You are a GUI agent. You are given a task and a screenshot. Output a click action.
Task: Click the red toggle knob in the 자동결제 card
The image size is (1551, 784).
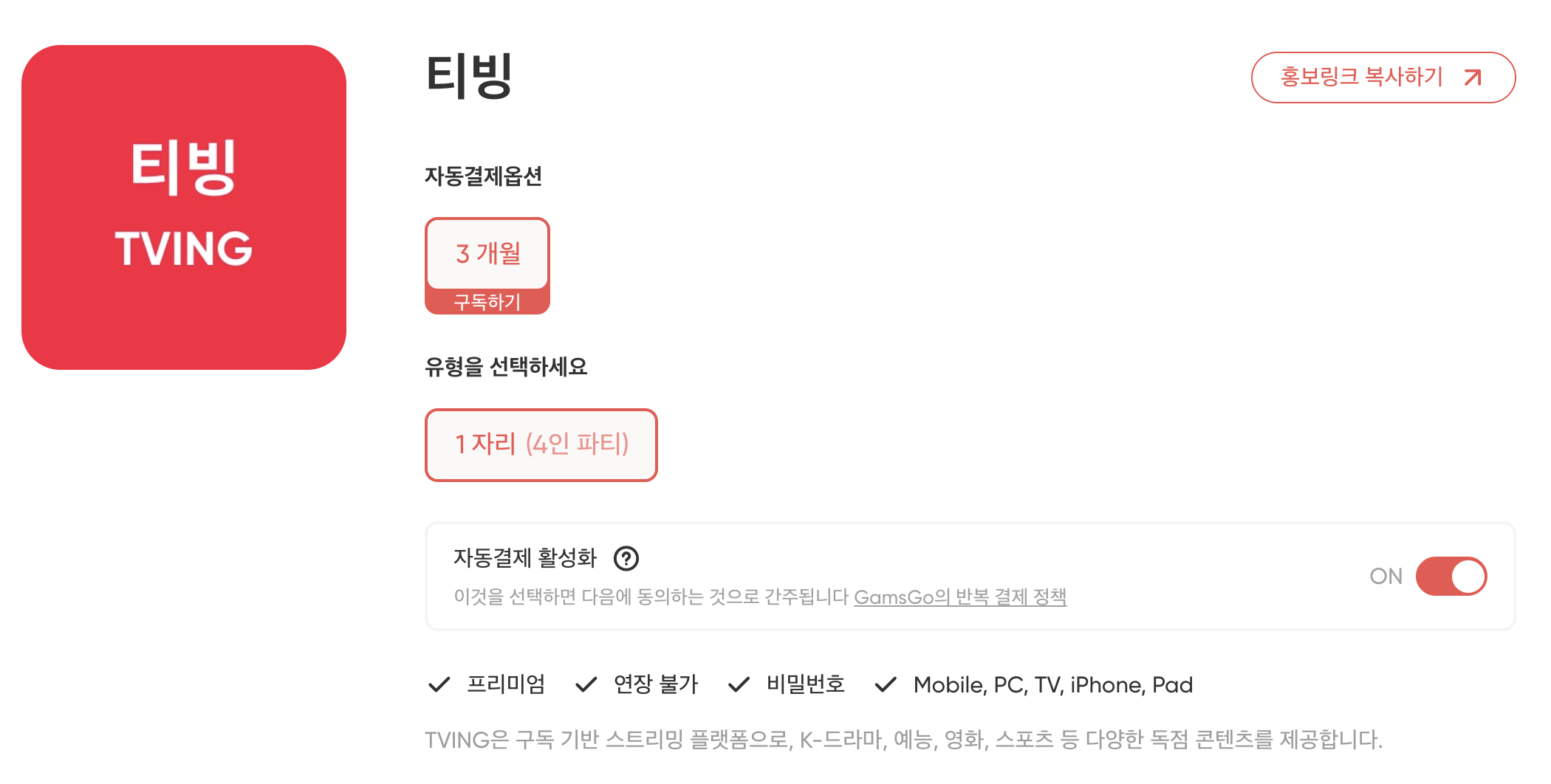pos(1470,577)
